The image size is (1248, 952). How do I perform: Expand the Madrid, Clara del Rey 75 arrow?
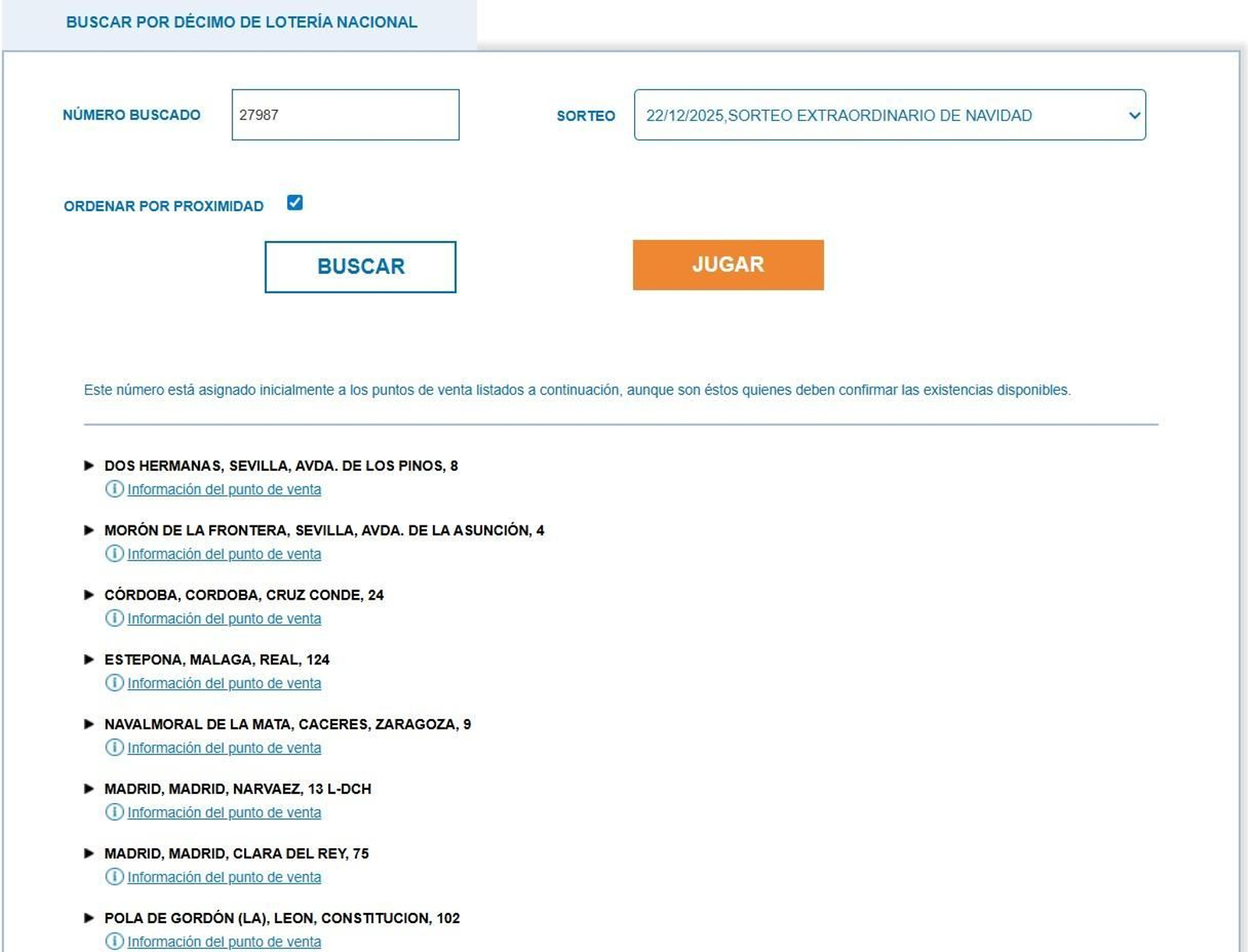(89, 854)
